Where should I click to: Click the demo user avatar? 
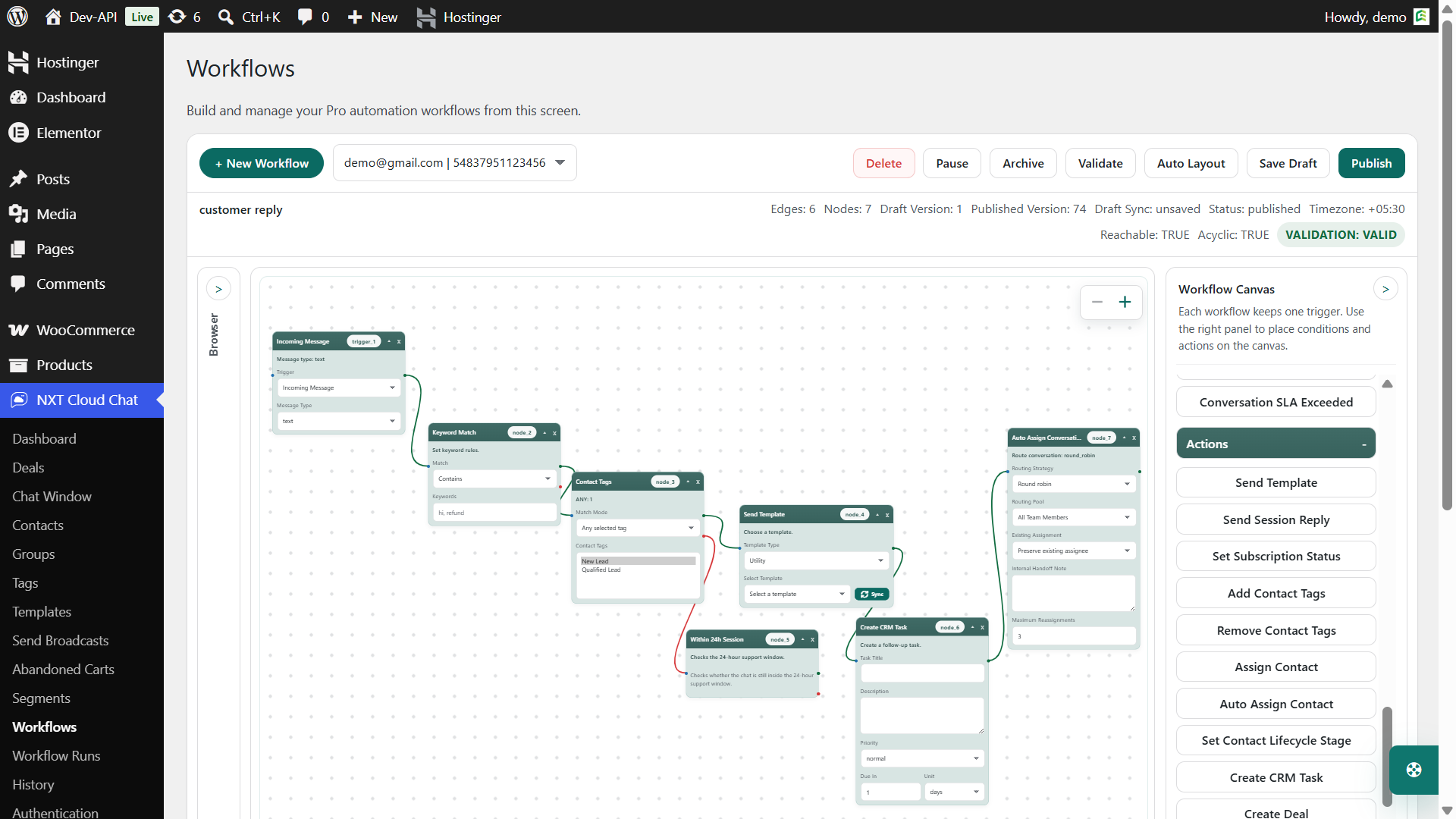(x=1421, y=17)
